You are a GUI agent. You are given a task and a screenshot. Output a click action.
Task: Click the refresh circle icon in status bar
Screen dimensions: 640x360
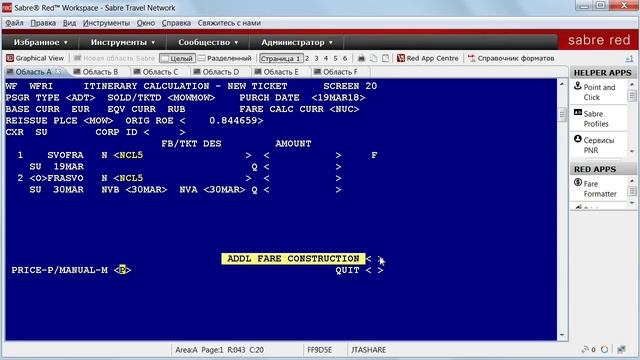pyautogui.click(x=604, y=350)
